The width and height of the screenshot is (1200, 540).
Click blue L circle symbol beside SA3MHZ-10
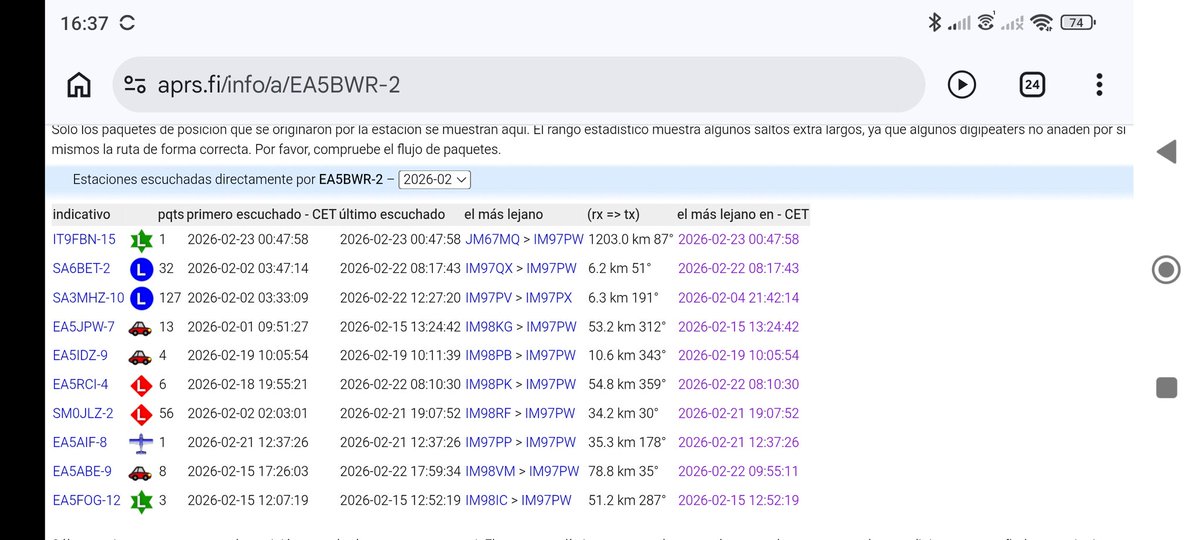click(x=141, y=298)
